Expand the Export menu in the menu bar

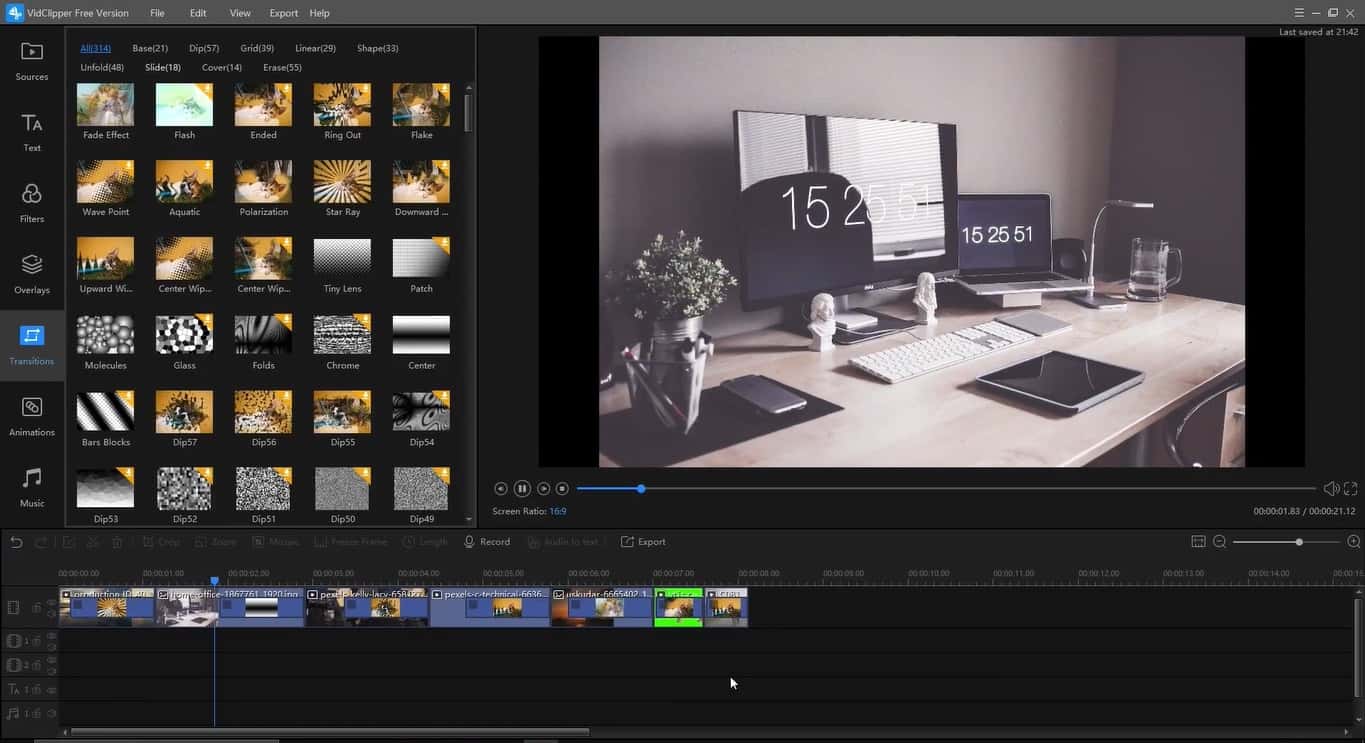point(283,13)
